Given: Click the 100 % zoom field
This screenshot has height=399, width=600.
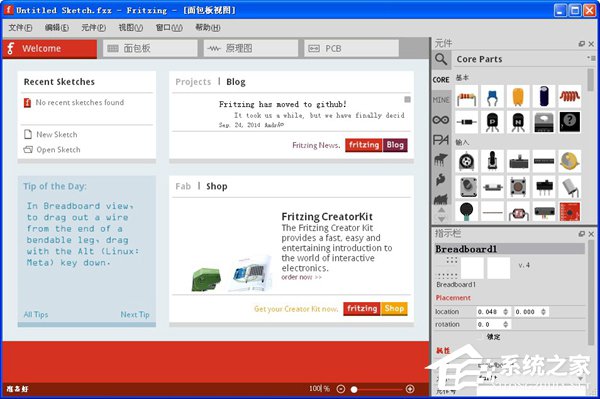Looking at the screenshot, I should coord(319,389).
